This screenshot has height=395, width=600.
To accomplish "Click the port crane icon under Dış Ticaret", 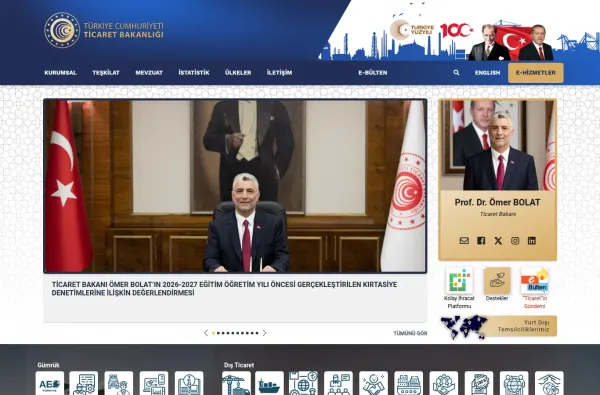I will tap(236, 383).
